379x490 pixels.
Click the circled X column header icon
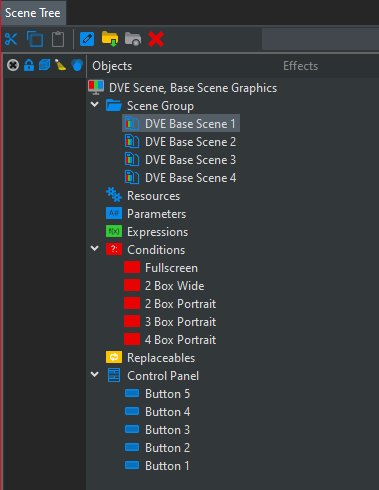click(13, 65)
